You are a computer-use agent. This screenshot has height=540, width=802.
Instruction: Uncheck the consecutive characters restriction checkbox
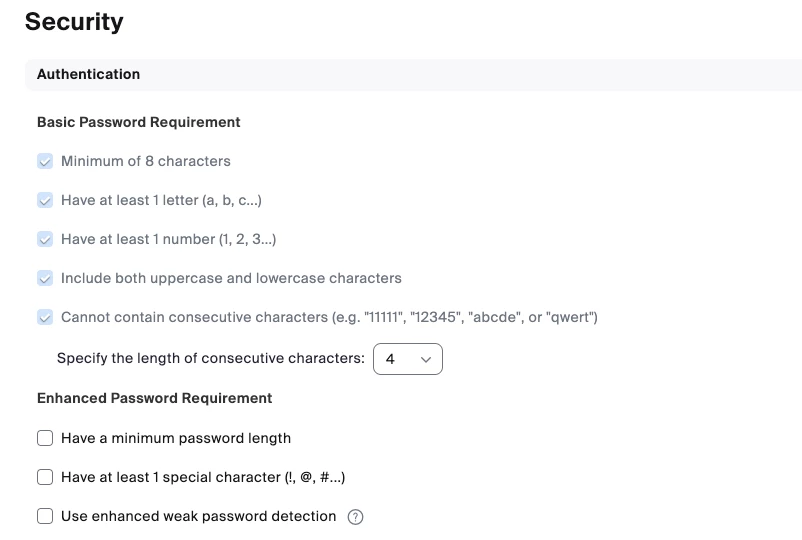tap(45, 317)
